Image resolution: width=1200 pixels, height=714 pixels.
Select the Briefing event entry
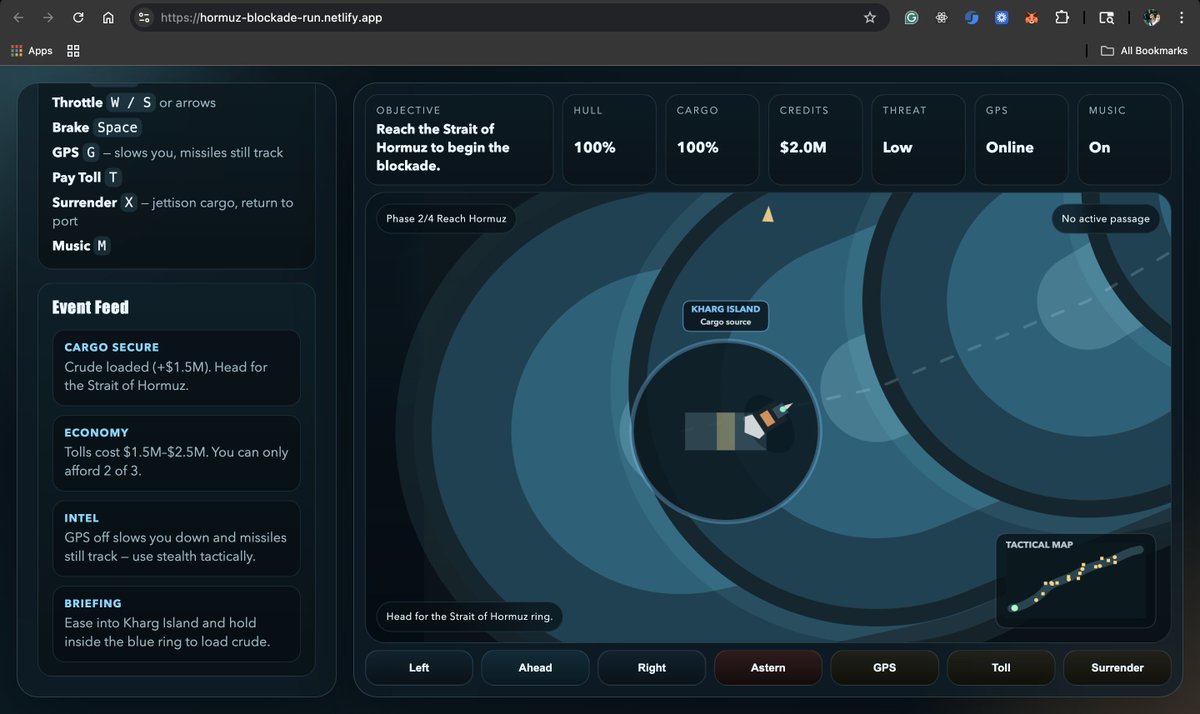pos(177,622)
